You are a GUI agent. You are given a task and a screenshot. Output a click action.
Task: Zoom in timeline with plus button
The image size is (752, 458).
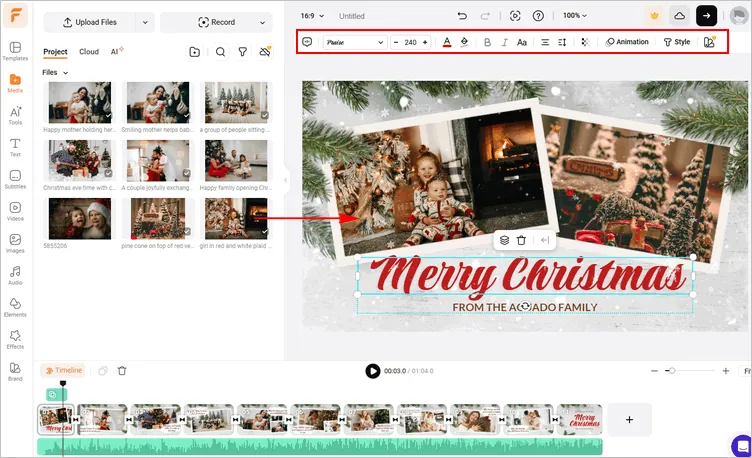coord(726,371)
